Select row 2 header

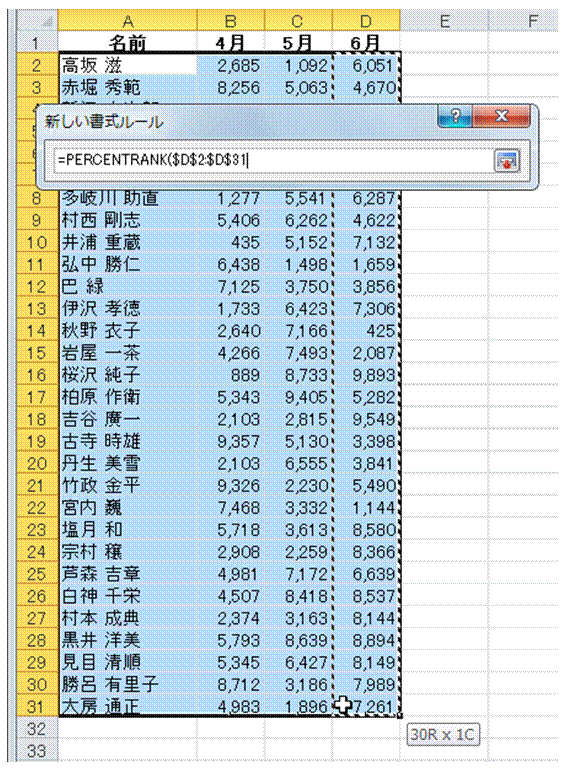37,65
